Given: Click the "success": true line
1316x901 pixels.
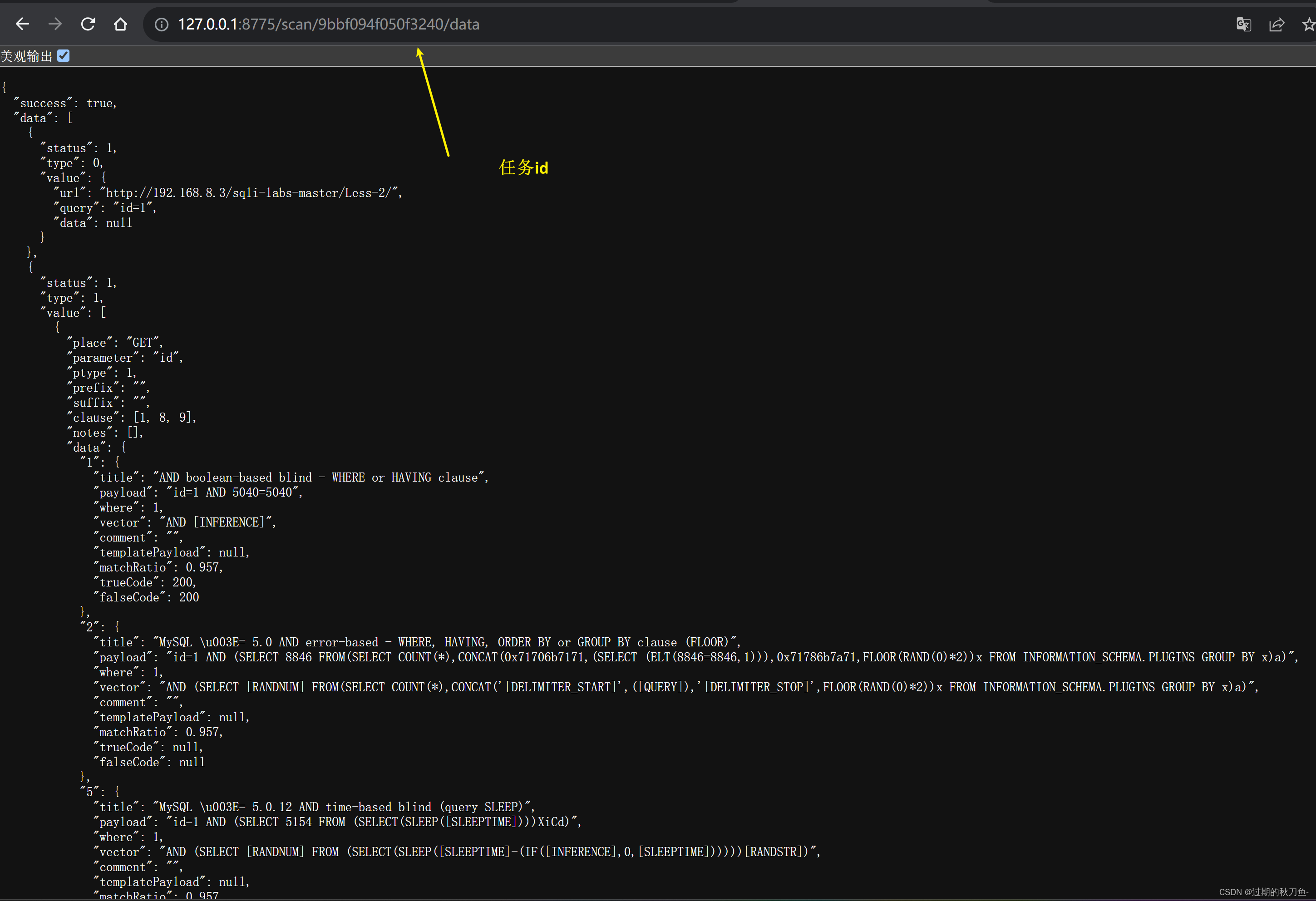Looking at the screenshot, I should pos(66,103).
